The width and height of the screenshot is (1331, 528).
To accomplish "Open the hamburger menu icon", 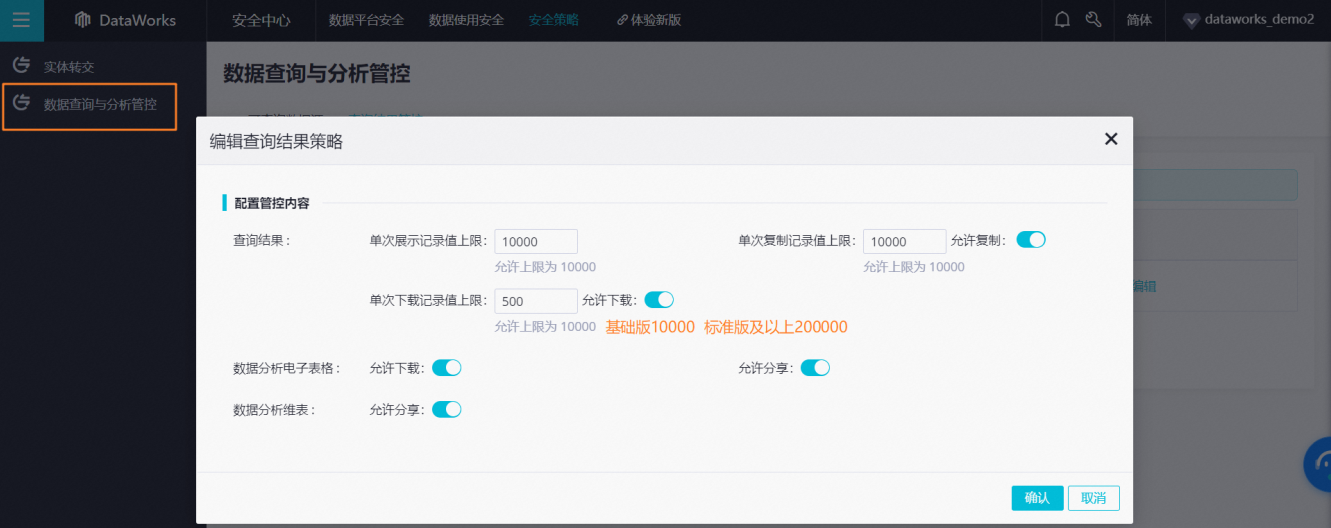I will (x=21, y=20).
